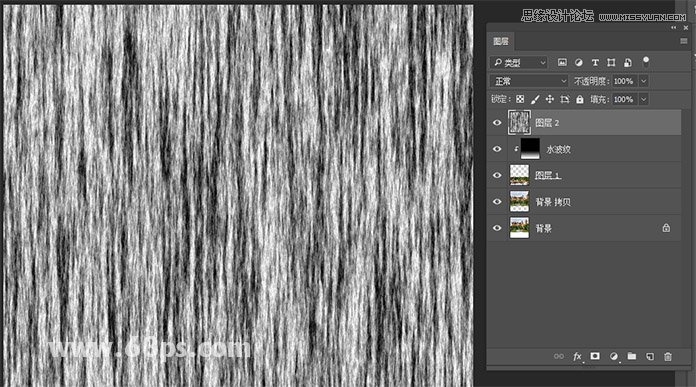Add layer style fx icon

pyautogui.click(x=577, y=356)
